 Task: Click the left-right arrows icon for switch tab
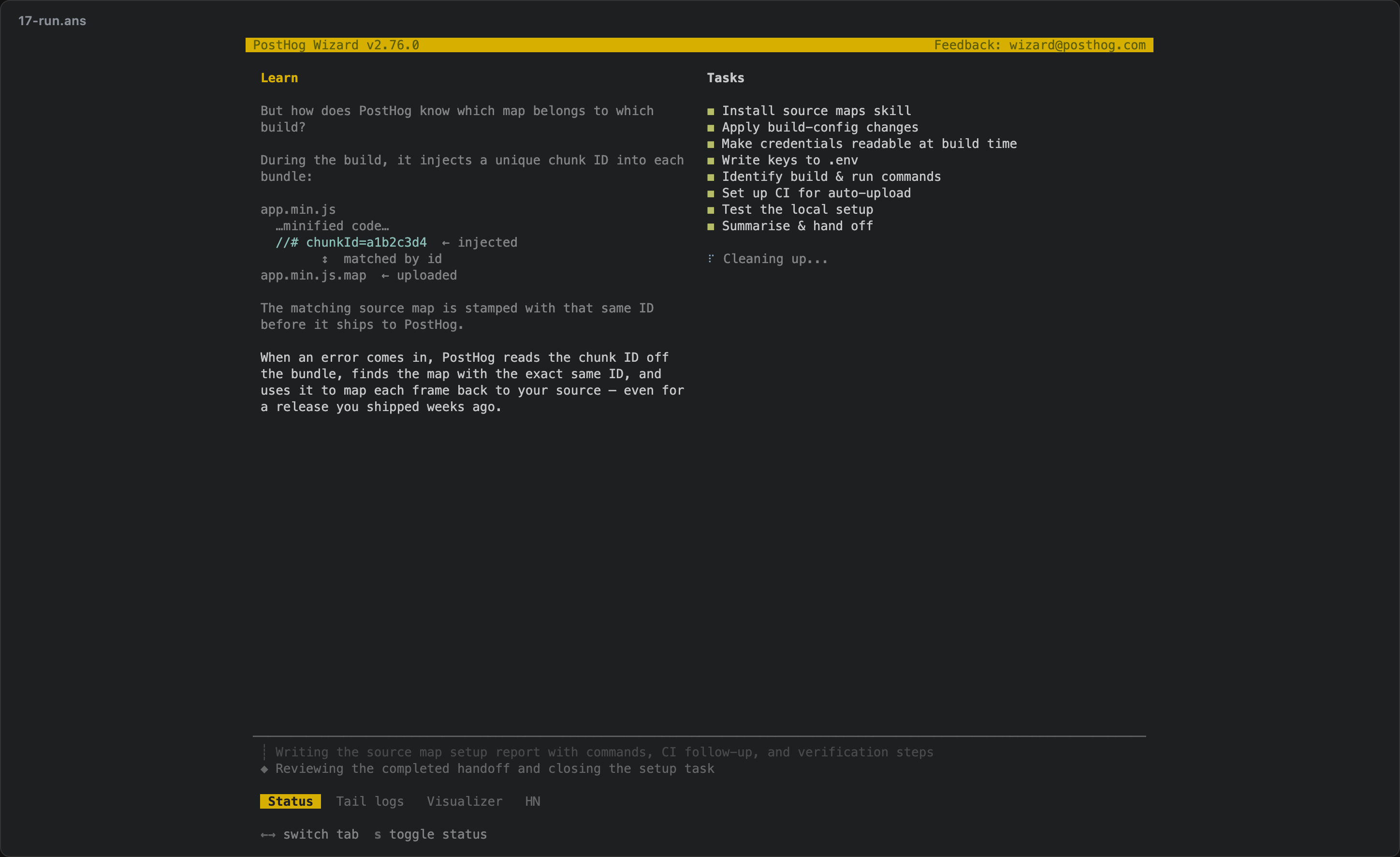tap(268, 835)
